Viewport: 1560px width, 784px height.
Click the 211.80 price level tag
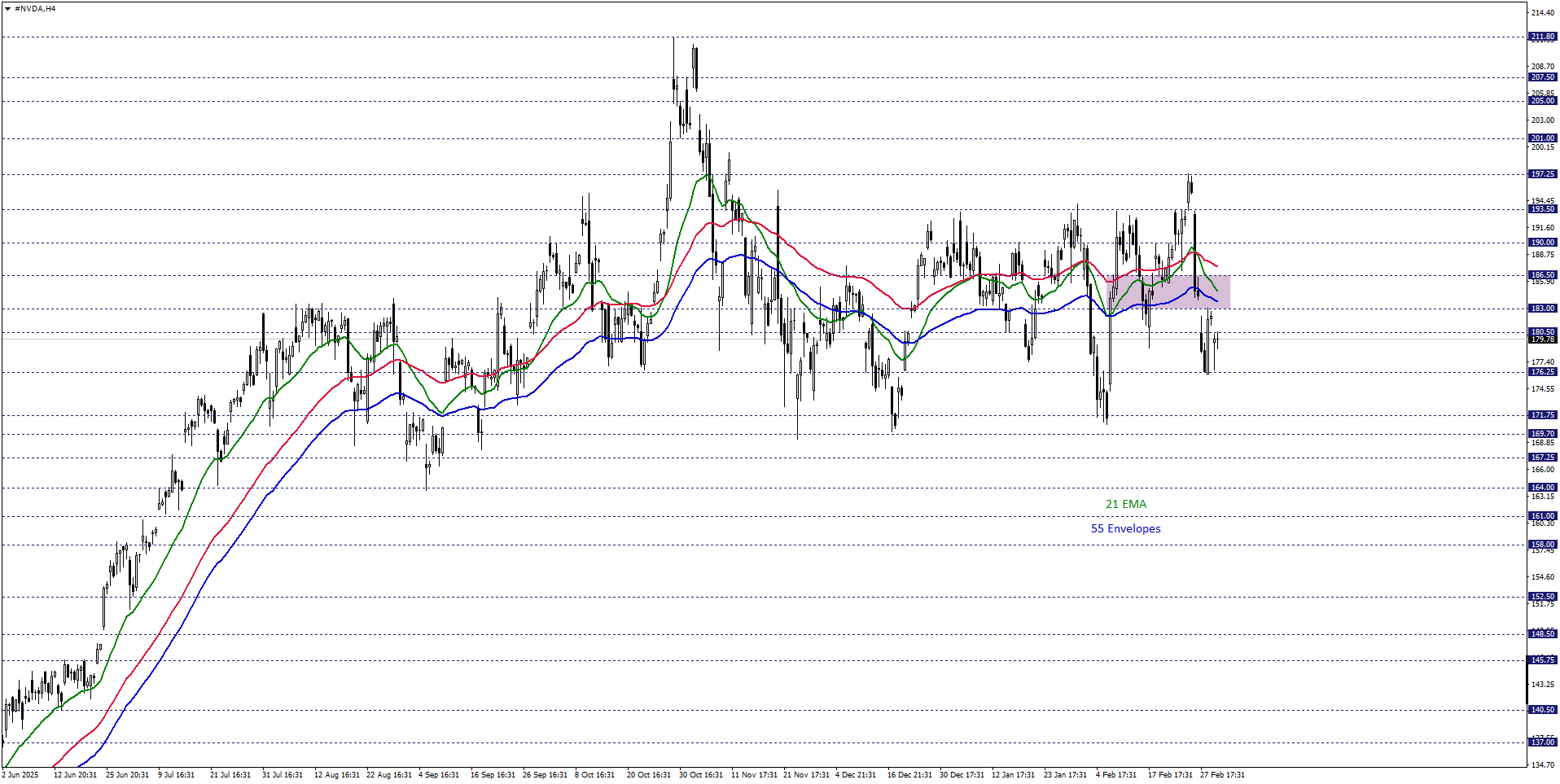(x=1542, y=37)
